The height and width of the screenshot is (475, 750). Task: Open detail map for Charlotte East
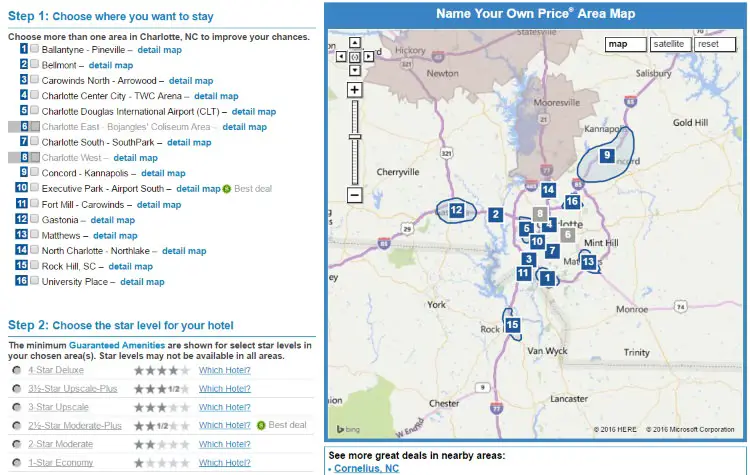point(245,127)
